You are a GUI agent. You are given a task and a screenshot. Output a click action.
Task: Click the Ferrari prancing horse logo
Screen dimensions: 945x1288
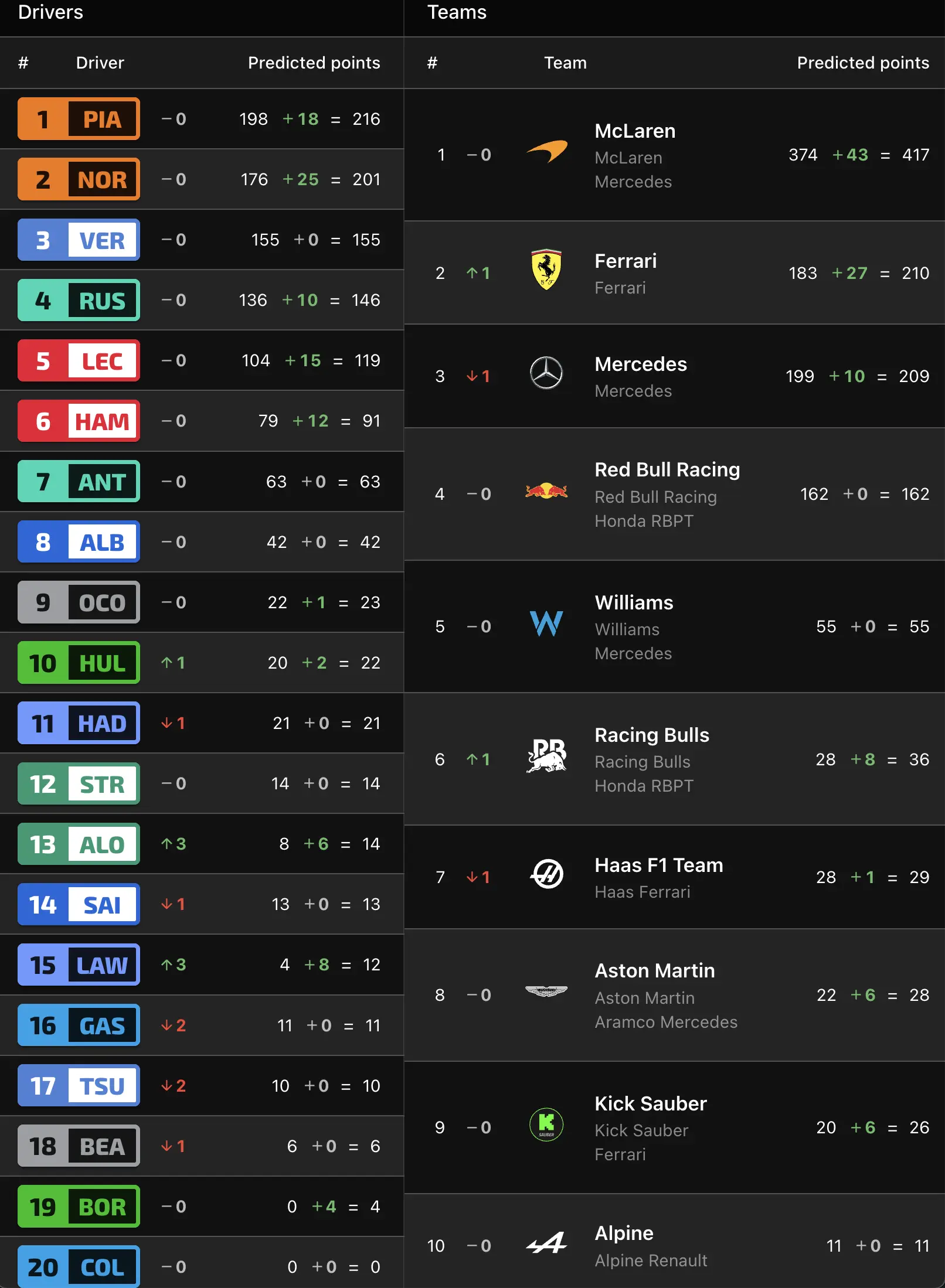[x=546, y=270]
